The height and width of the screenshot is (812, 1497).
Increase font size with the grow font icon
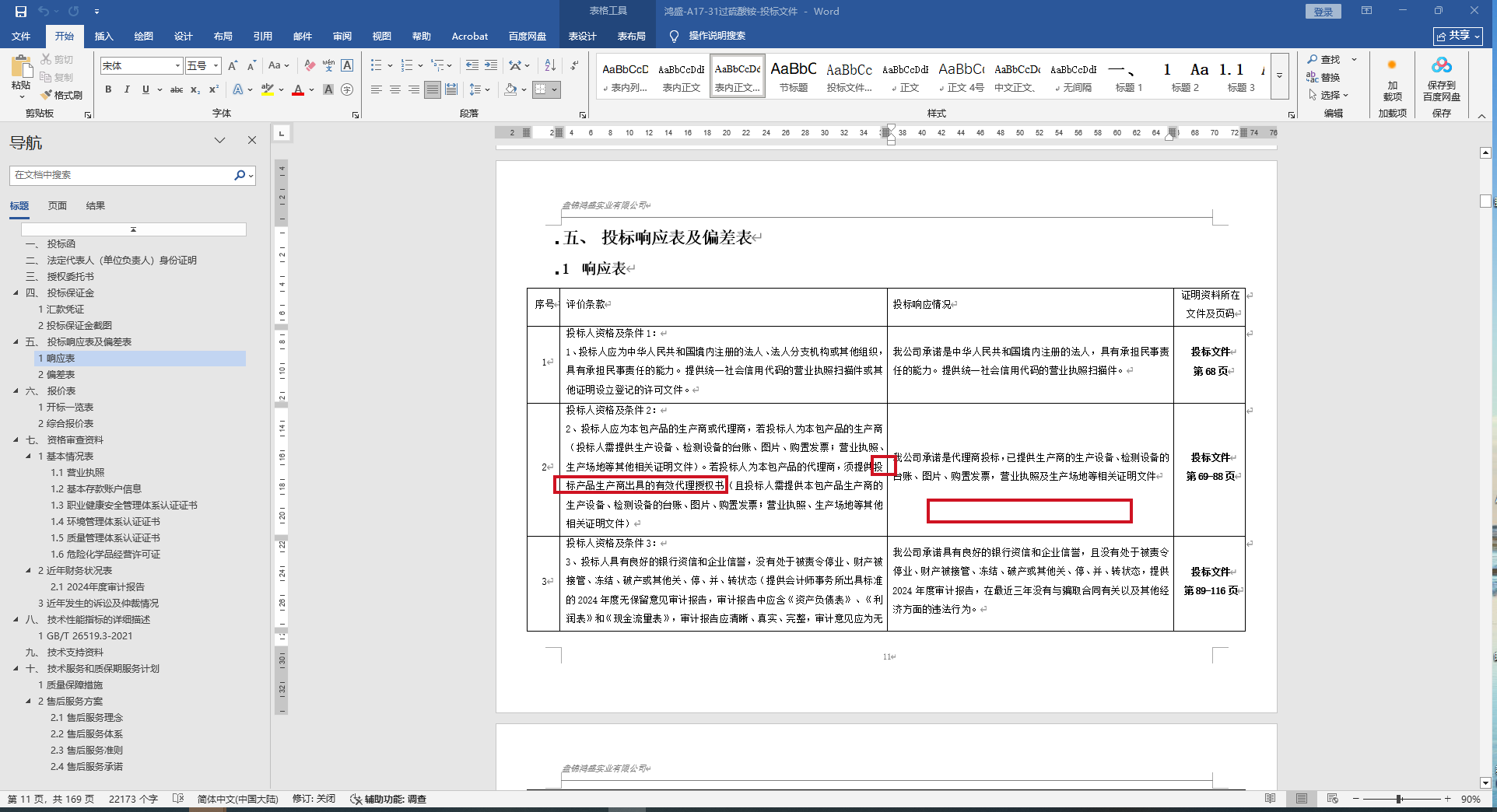click(232, 66)
